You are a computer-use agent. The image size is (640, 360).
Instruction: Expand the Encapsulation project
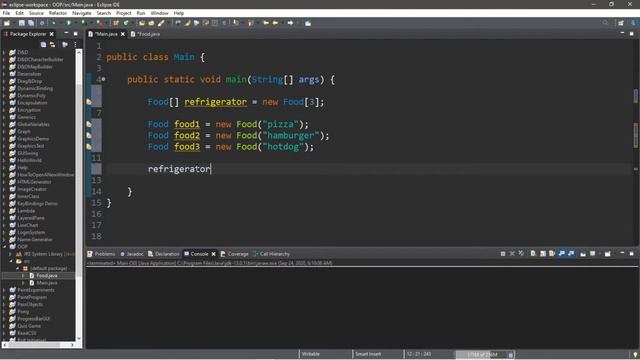(x=4, y=102)
